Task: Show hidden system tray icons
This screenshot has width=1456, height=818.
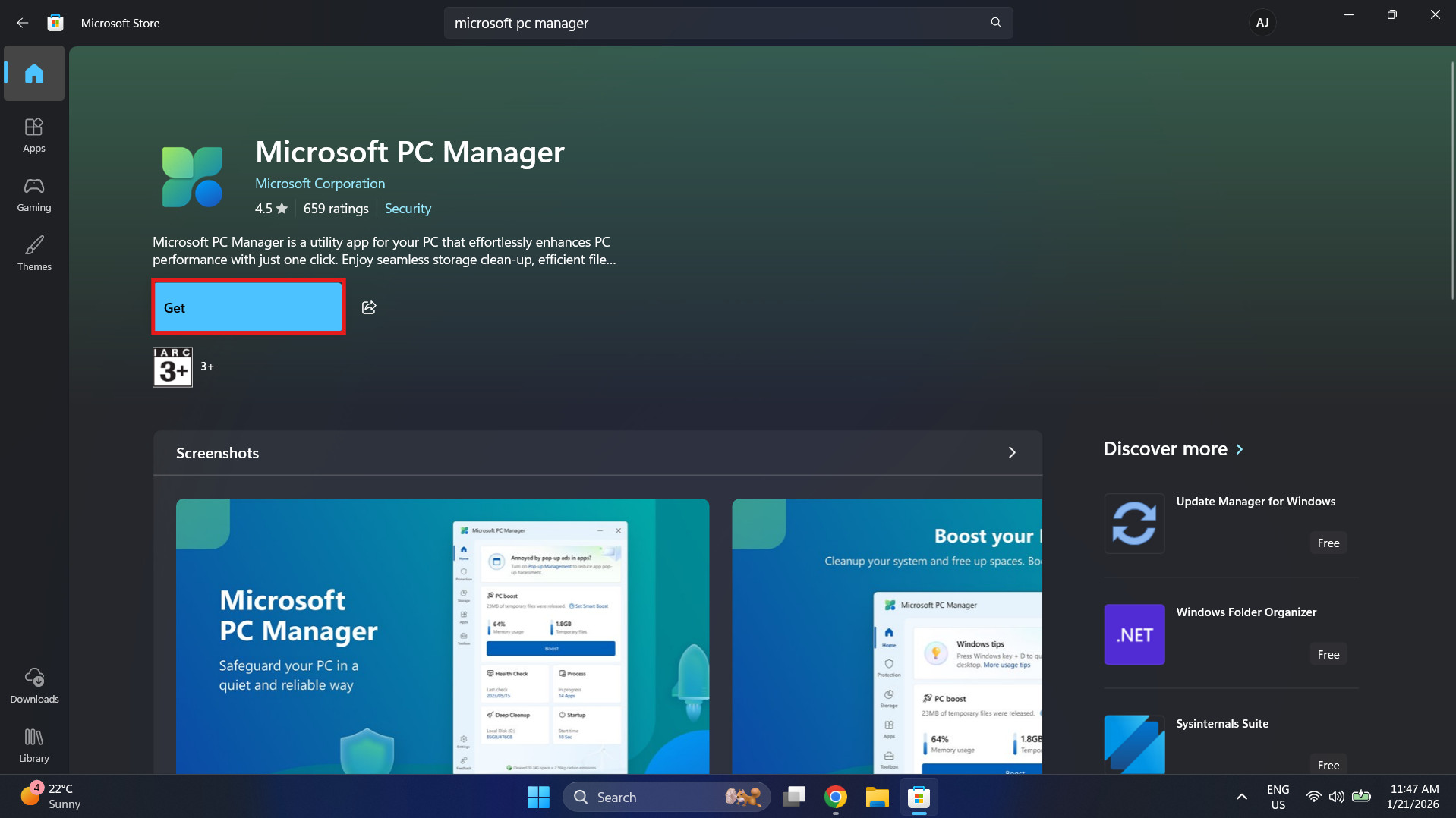Action: click(1241, 797)
